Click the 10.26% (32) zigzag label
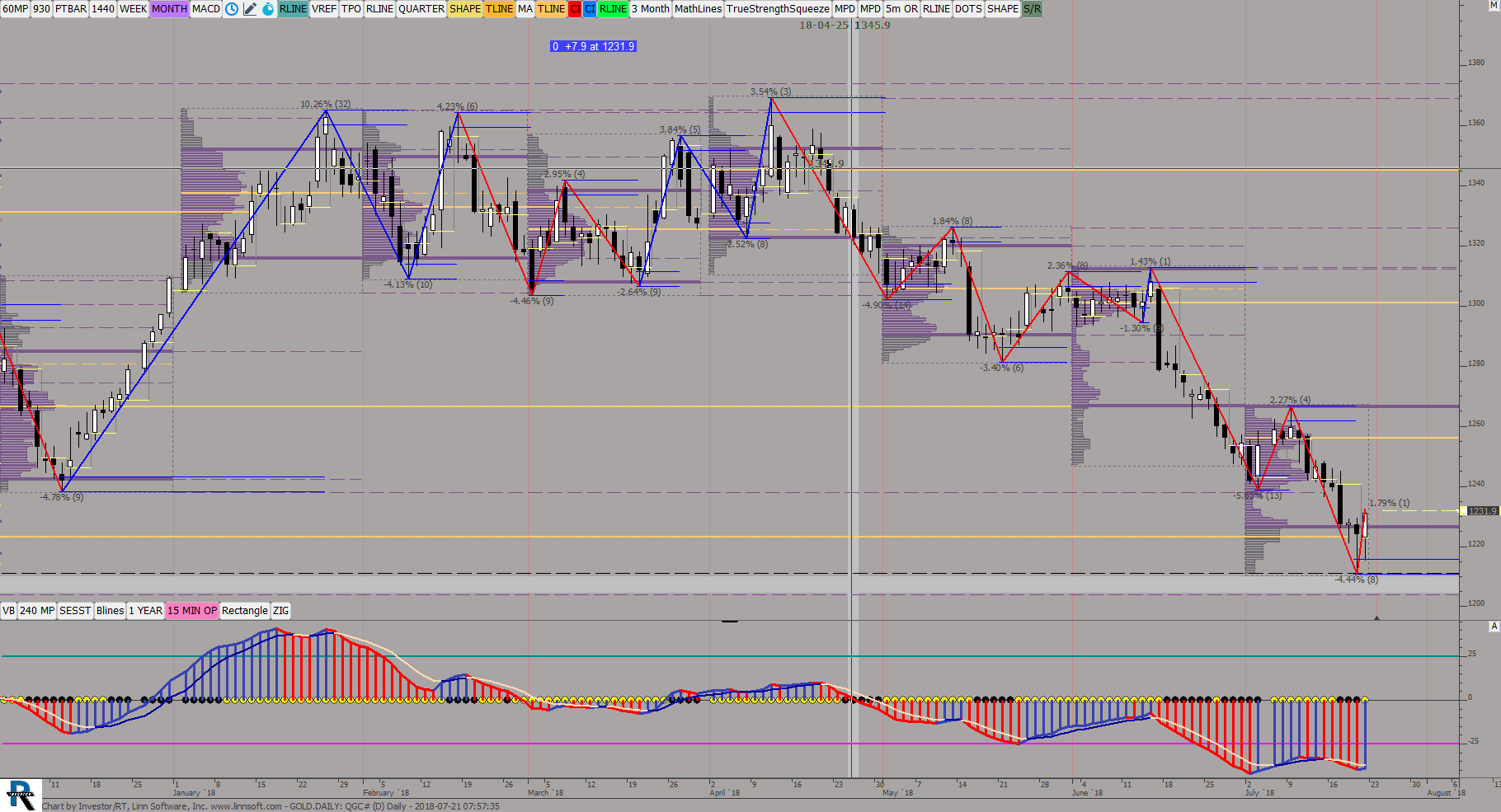 pos(326,104)
